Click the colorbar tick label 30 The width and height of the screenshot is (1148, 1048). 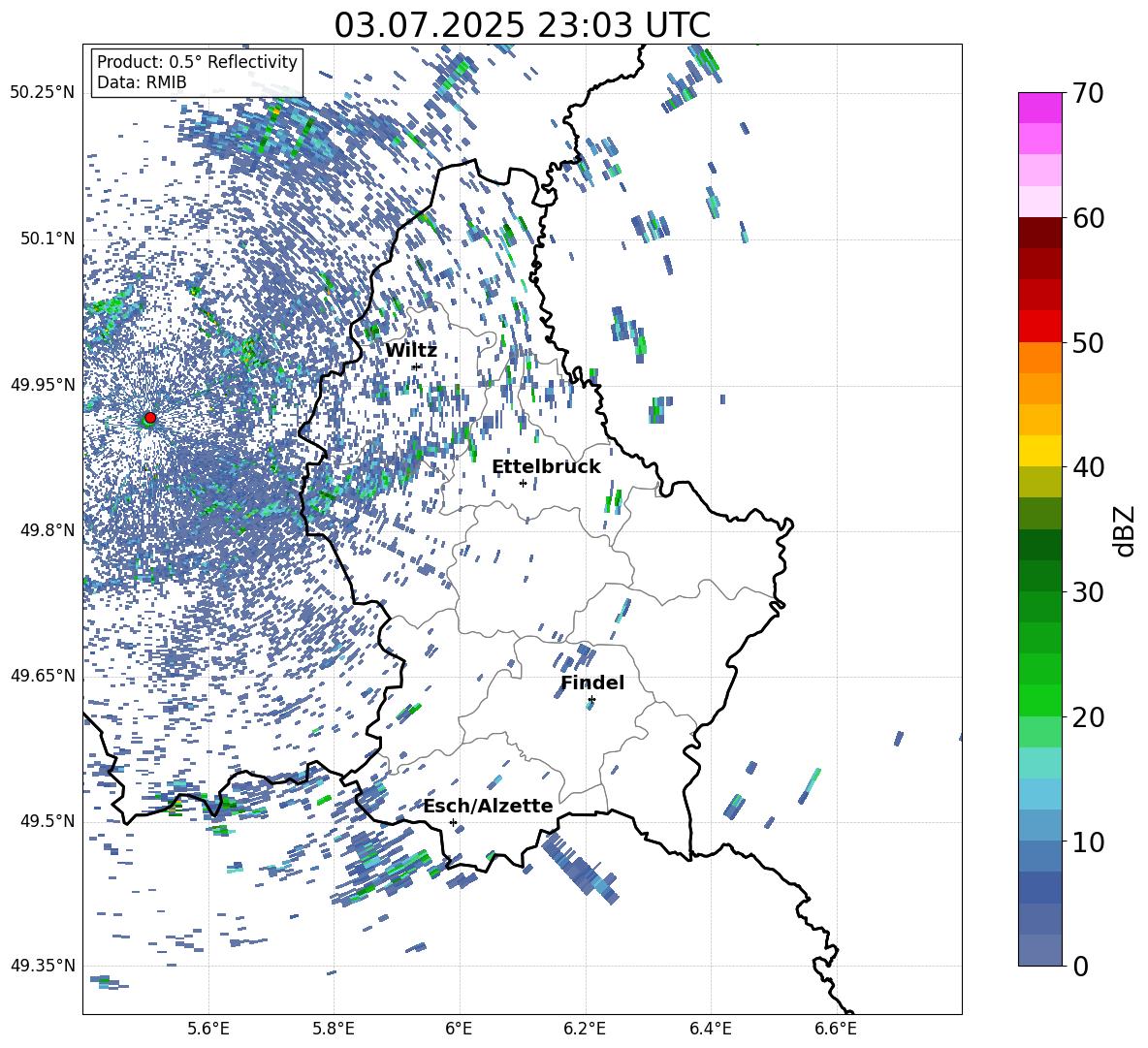1088,592
